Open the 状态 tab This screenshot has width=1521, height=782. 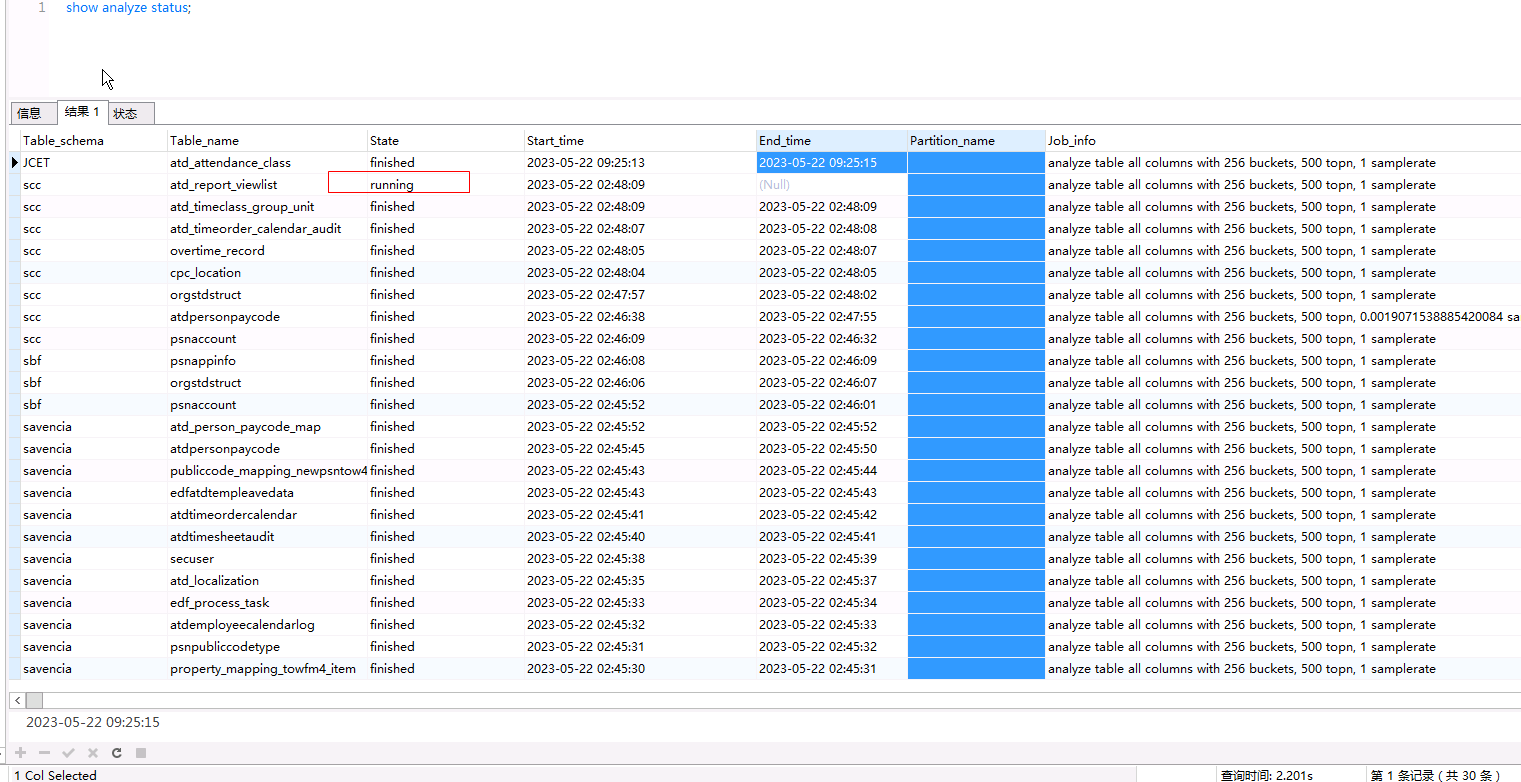126,113
